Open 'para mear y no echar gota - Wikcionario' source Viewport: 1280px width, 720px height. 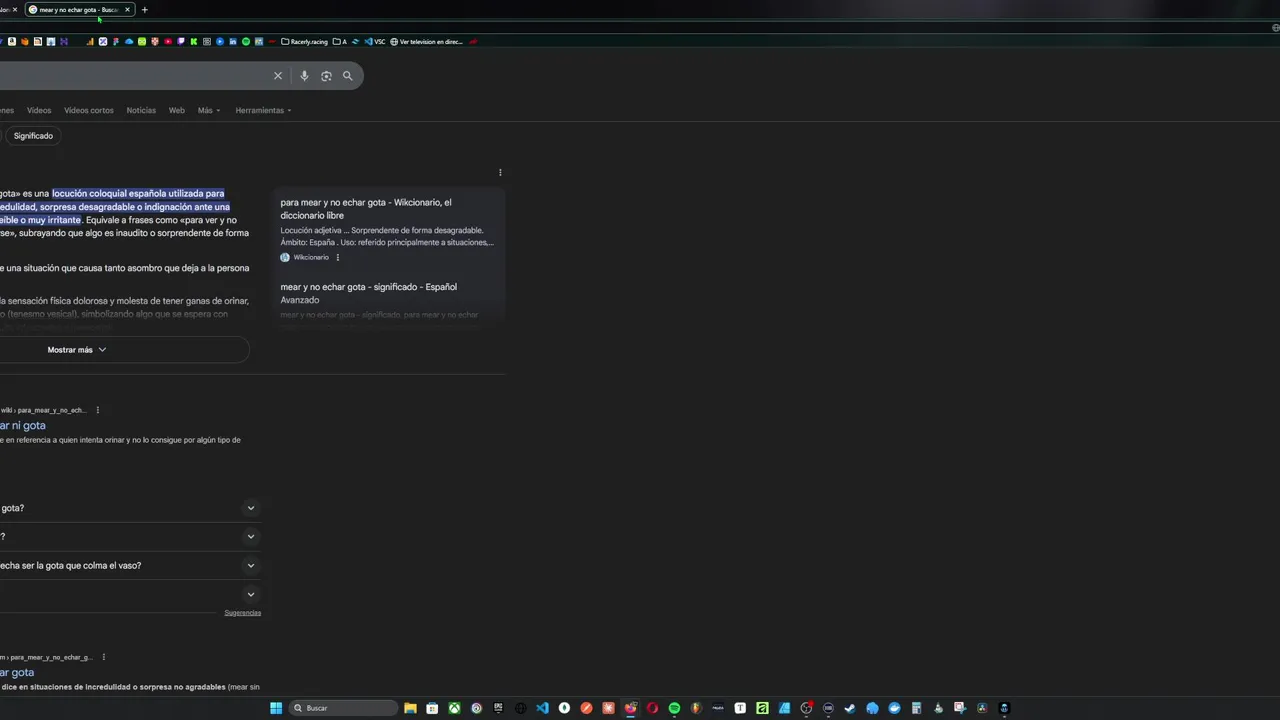(x=366, y=209)
